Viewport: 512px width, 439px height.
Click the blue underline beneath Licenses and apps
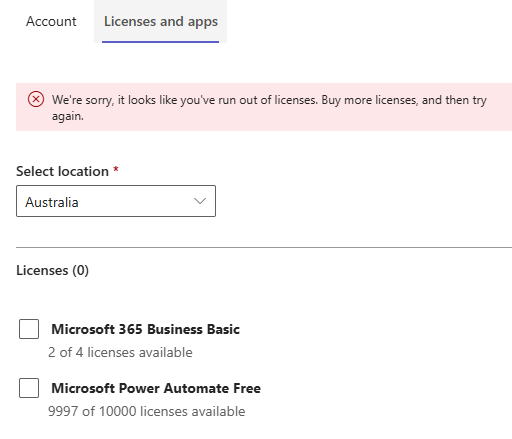[160, 42]
